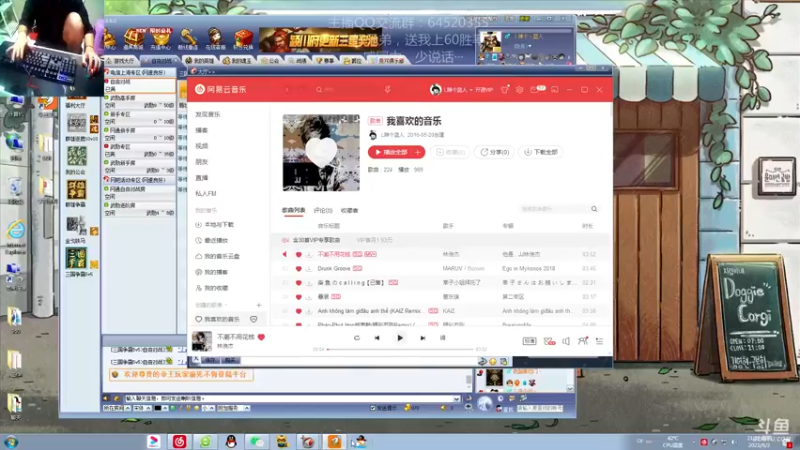Open the playlist queue icon in player bar

tap(599, 341)
